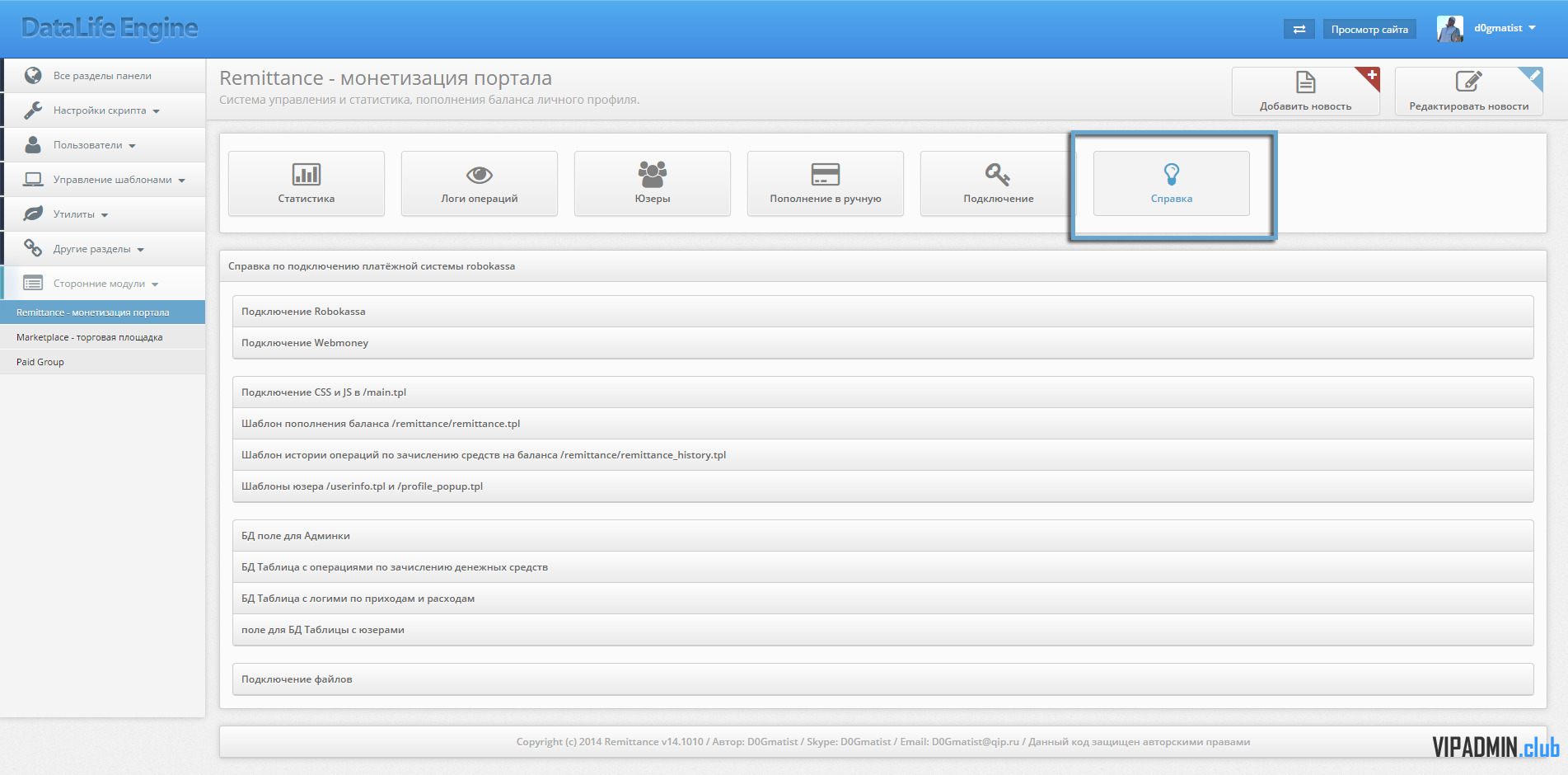This screenshot has width=1568, height=775.
Task: Expand Подключение файлов row
Action: click(x=882, y=679)
